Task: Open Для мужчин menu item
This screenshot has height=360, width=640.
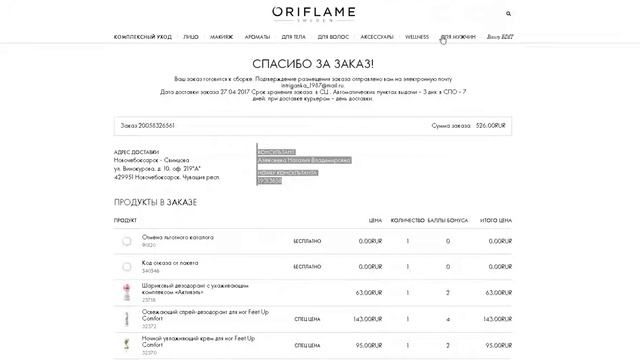Action: tap(458, 37)
